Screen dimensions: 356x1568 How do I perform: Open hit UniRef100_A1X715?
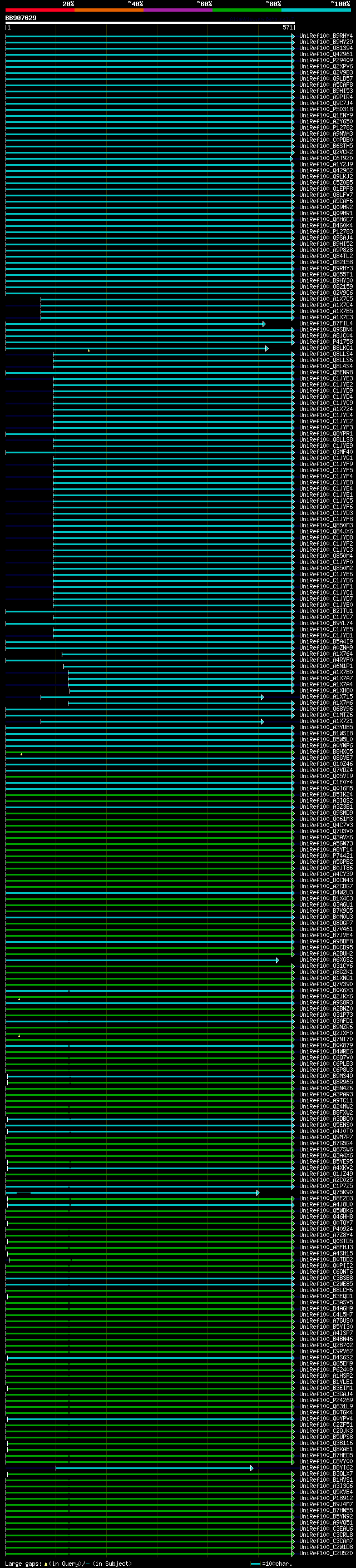pyautogui.click(x=325, y=697)
